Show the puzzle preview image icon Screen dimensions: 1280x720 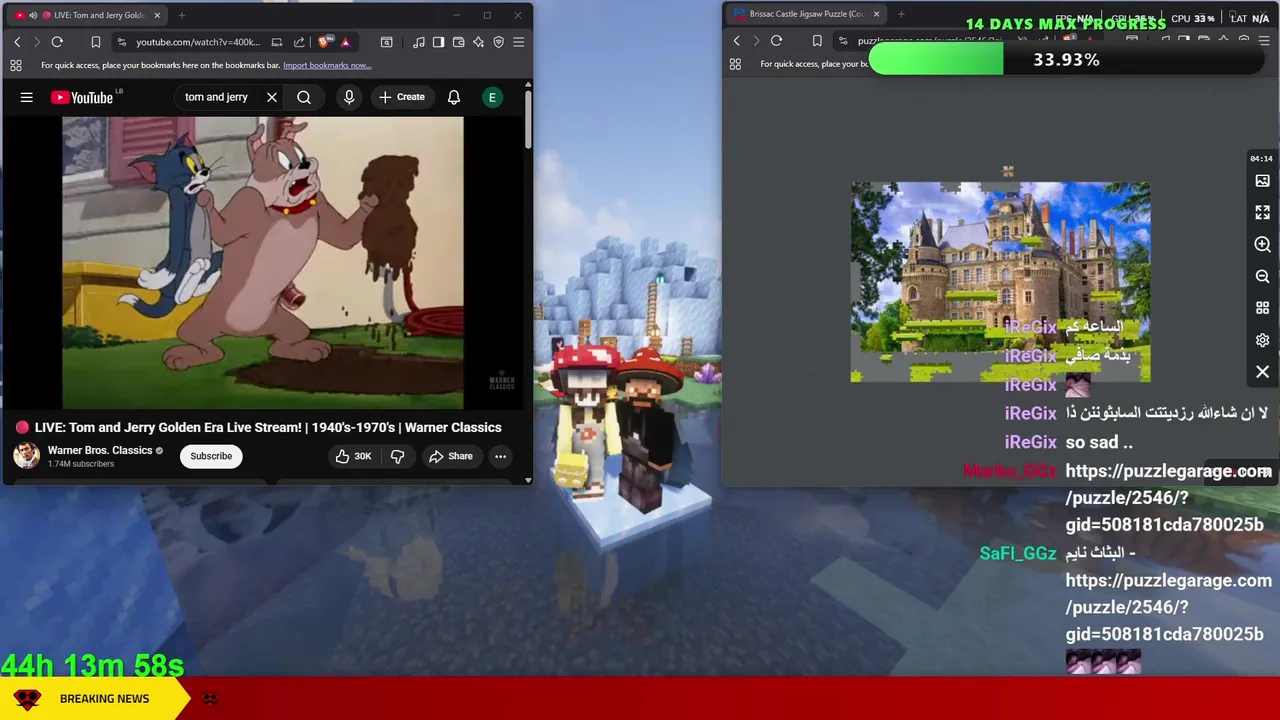tap(1263, 181)
